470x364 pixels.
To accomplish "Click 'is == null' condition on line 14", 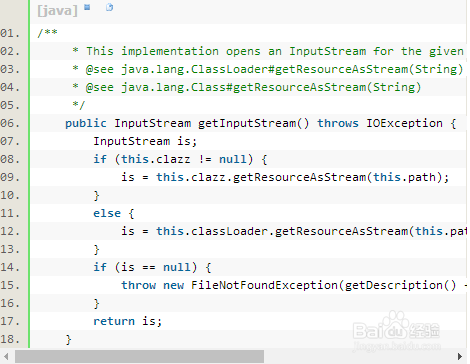I will point(156,267).
